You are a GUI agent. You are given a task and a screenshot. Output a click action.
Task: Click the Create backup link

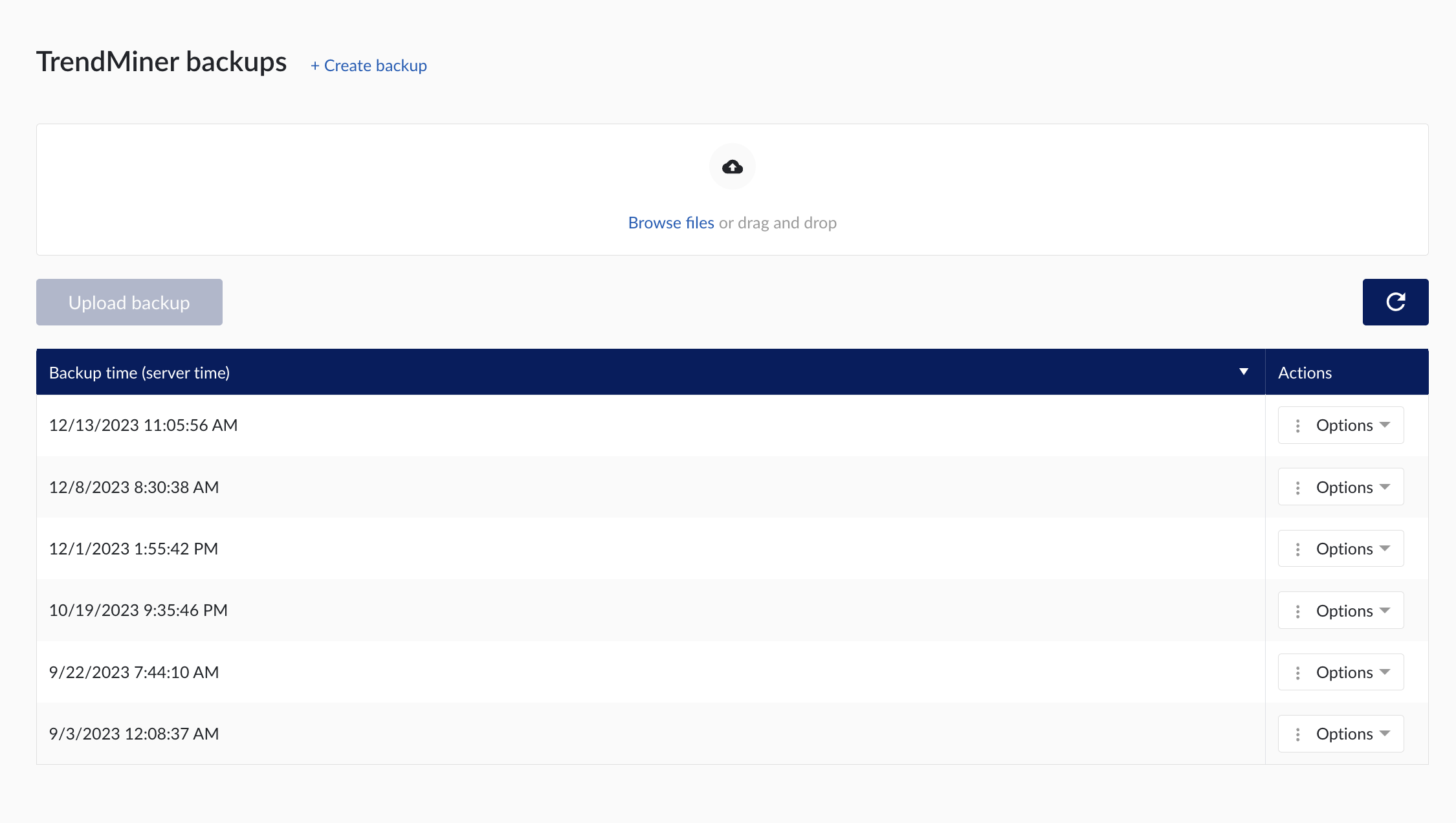coord(369,65)
